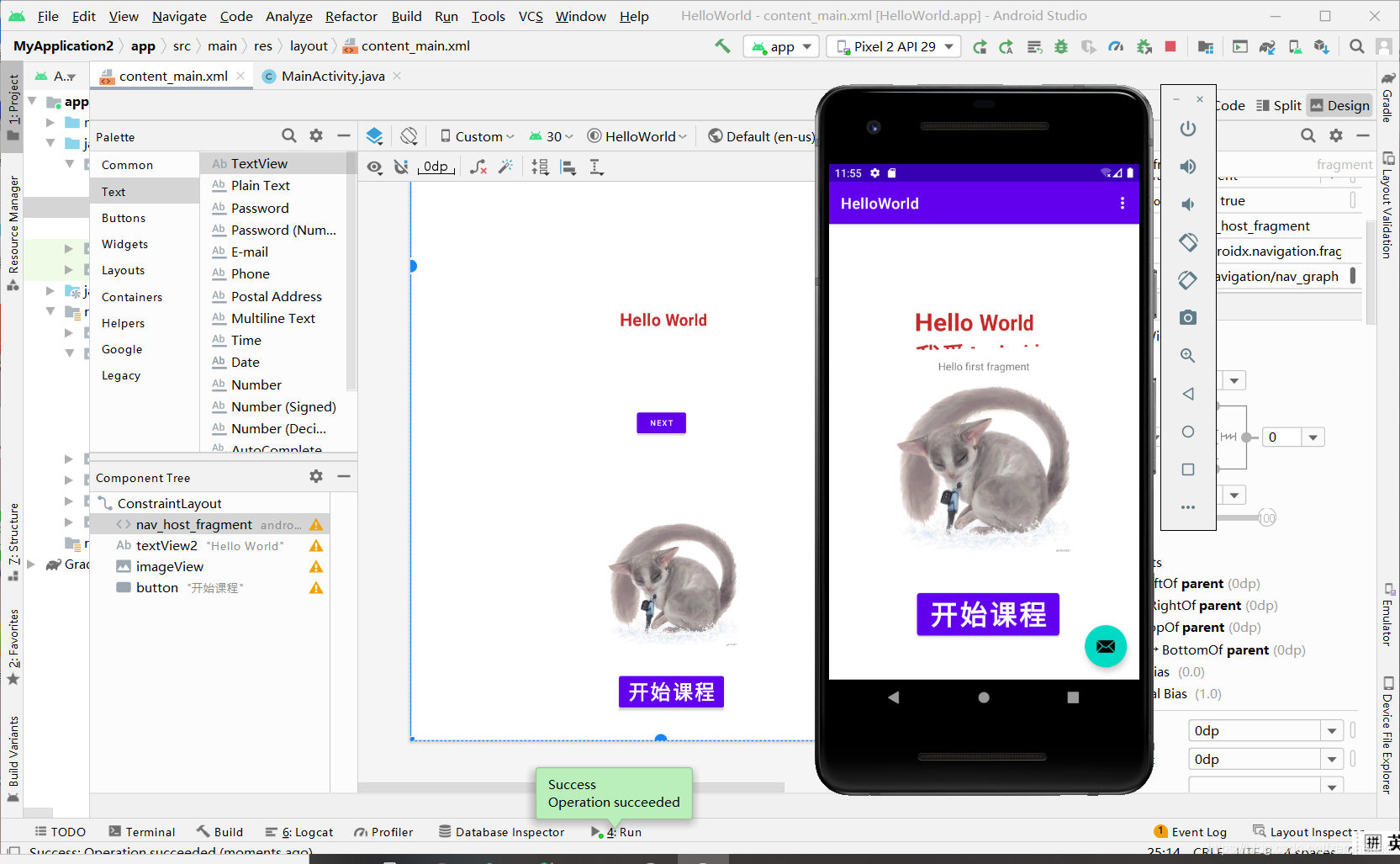Take a screenshot with the emulator camera icon

tap(1187, 317)
